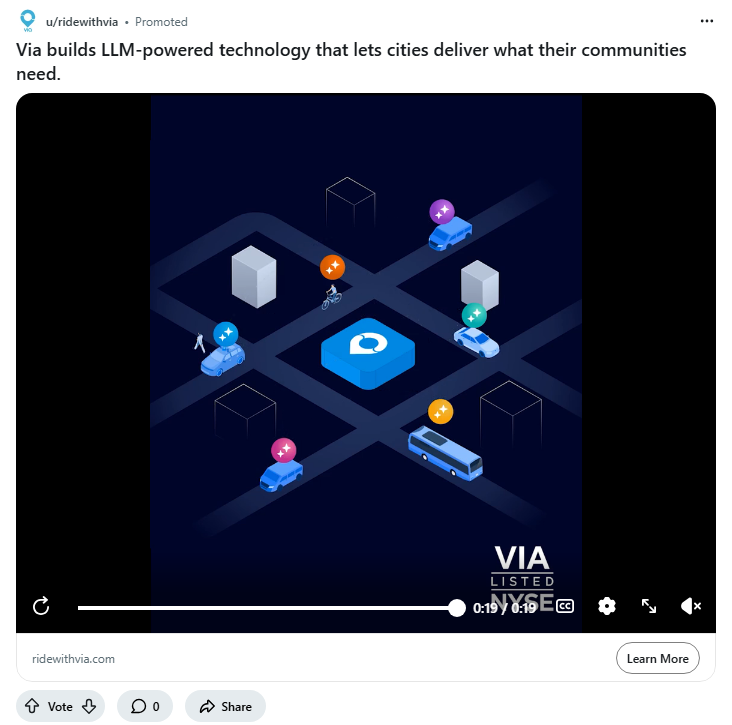Open video settings gear icon
This screenshot has width=732, height=725.
[607, 606]
